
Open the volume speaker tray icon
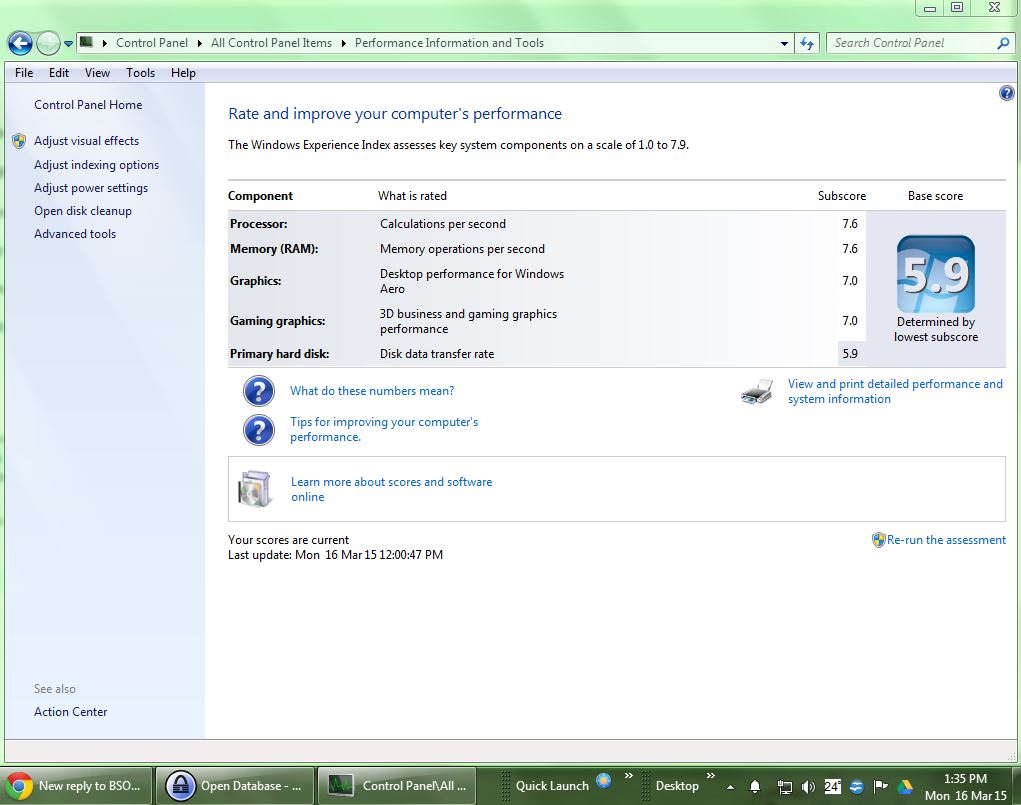coord(808,787)
